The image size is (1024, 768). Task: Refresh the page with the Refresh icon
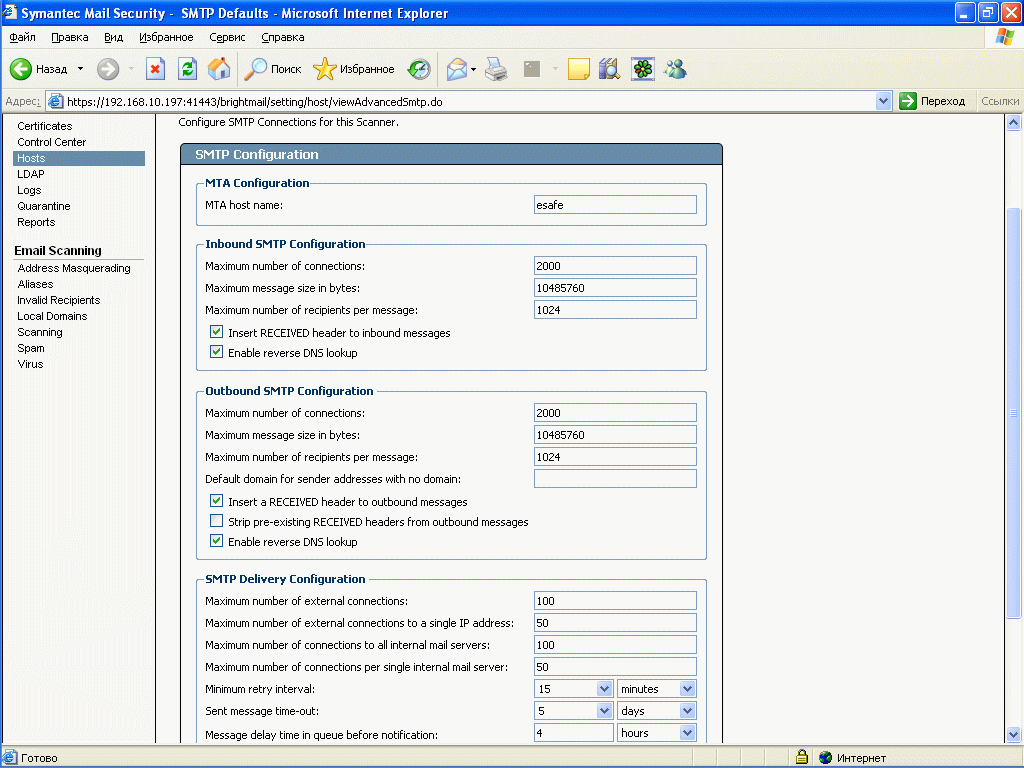[187, 69]
